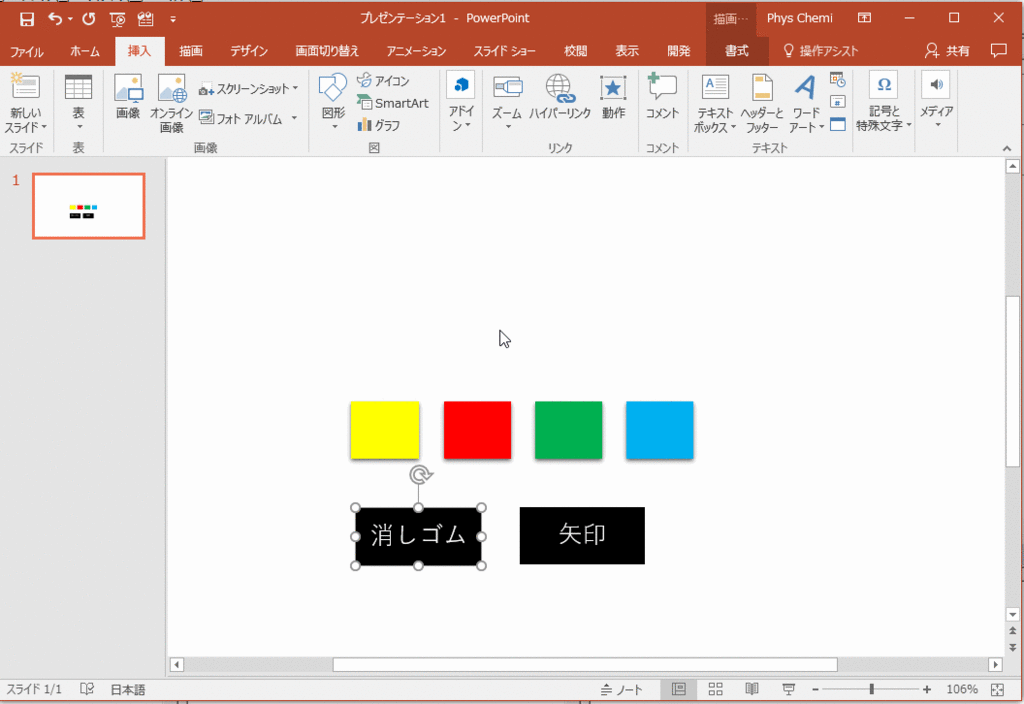Click the 106% zoom level
This screenshot has width=1024, height=704.
tap(961, 690)
